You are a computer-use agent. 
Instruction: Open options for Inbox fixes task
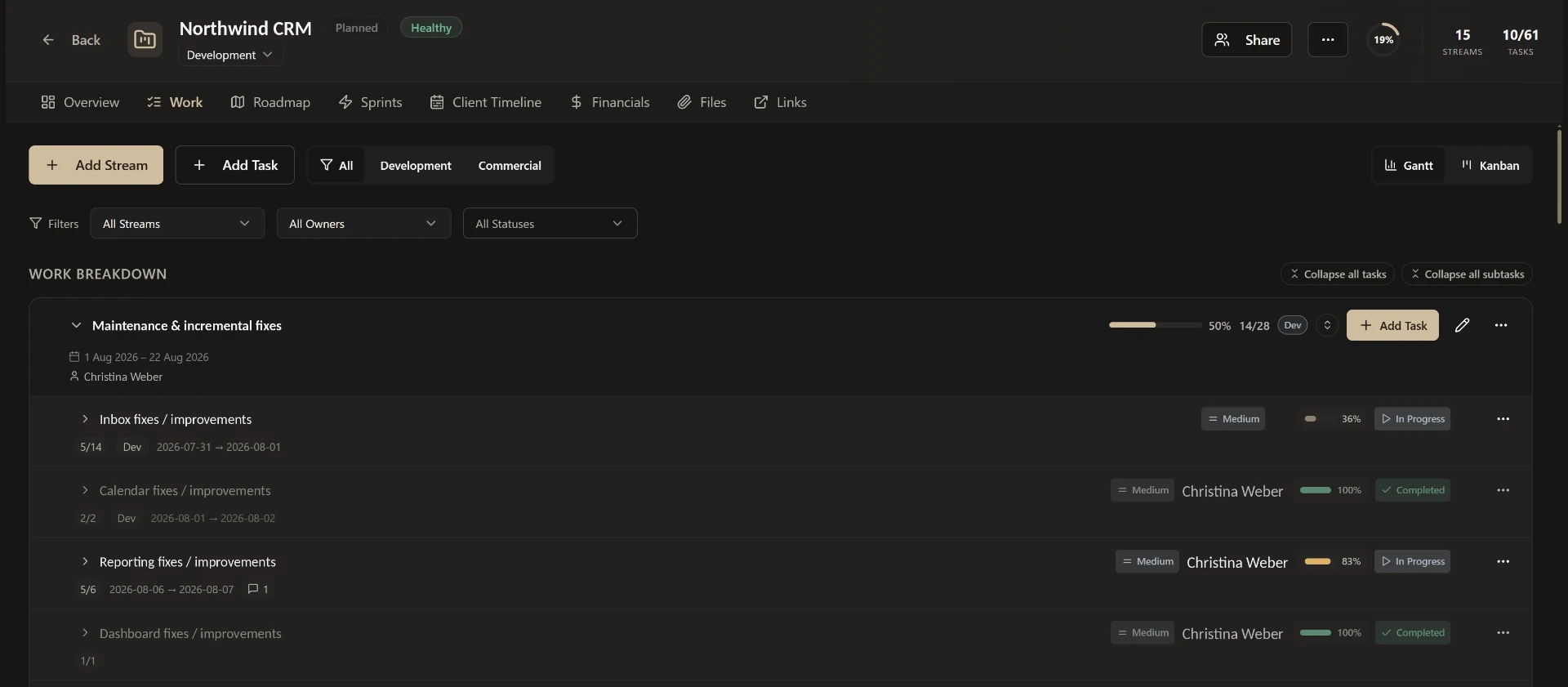click(x=1503, y=419)
